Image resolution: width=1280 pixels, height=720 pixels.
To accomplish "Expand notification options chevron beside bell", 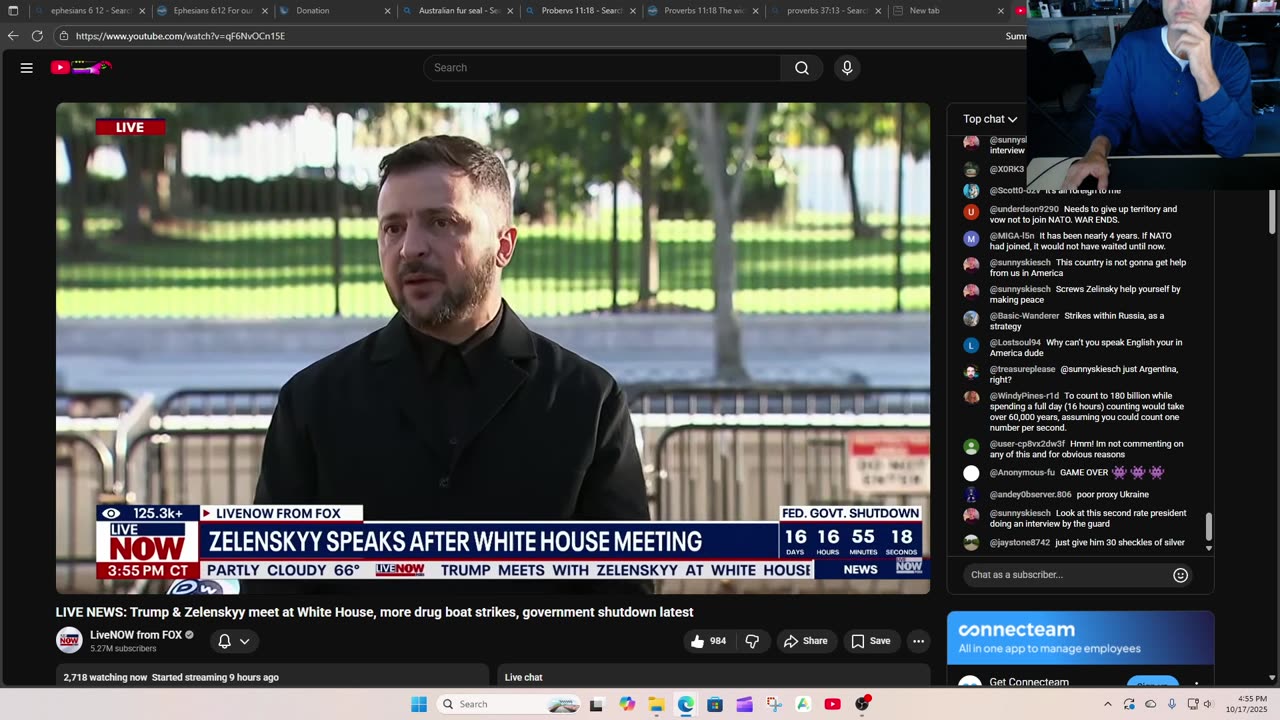I will point(245,641).
